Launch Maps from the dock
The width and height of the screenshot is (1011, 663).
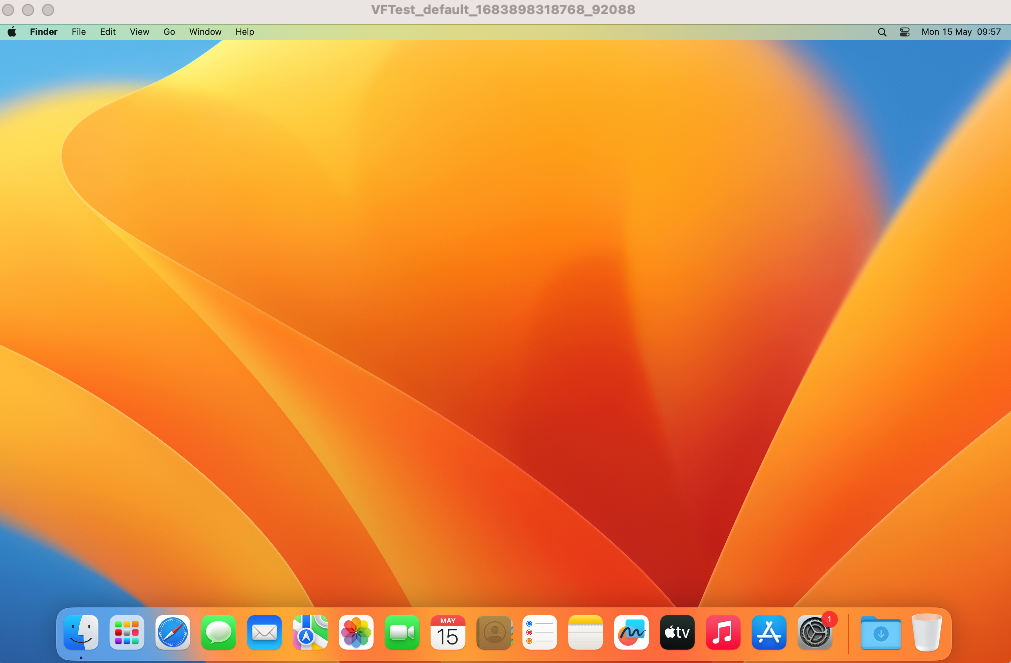(310, 632)
